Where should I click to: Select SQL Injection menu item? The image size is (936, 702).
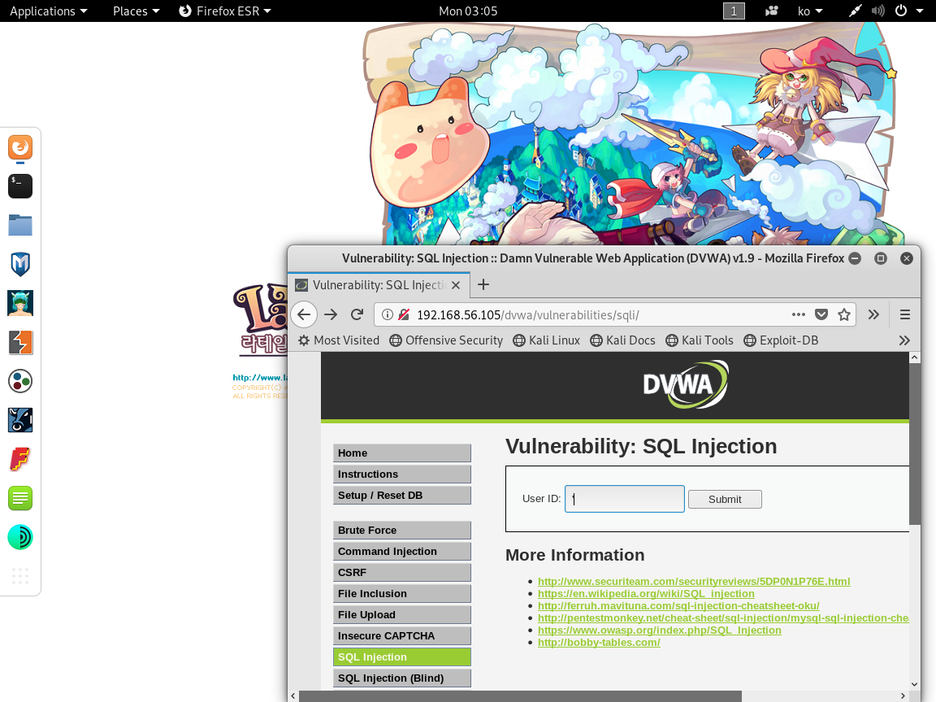tap(402, 657)
